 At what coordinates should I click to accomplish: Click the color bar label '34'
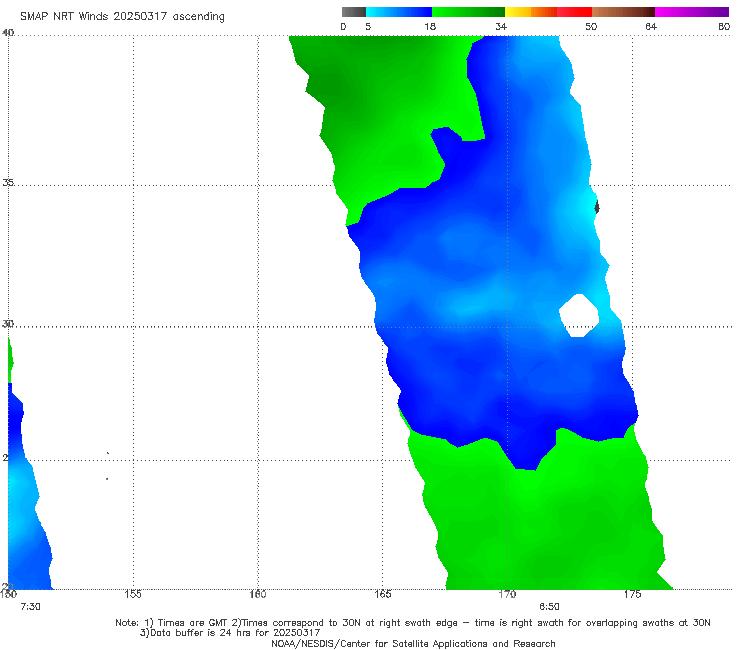click(x=501, y=27)
